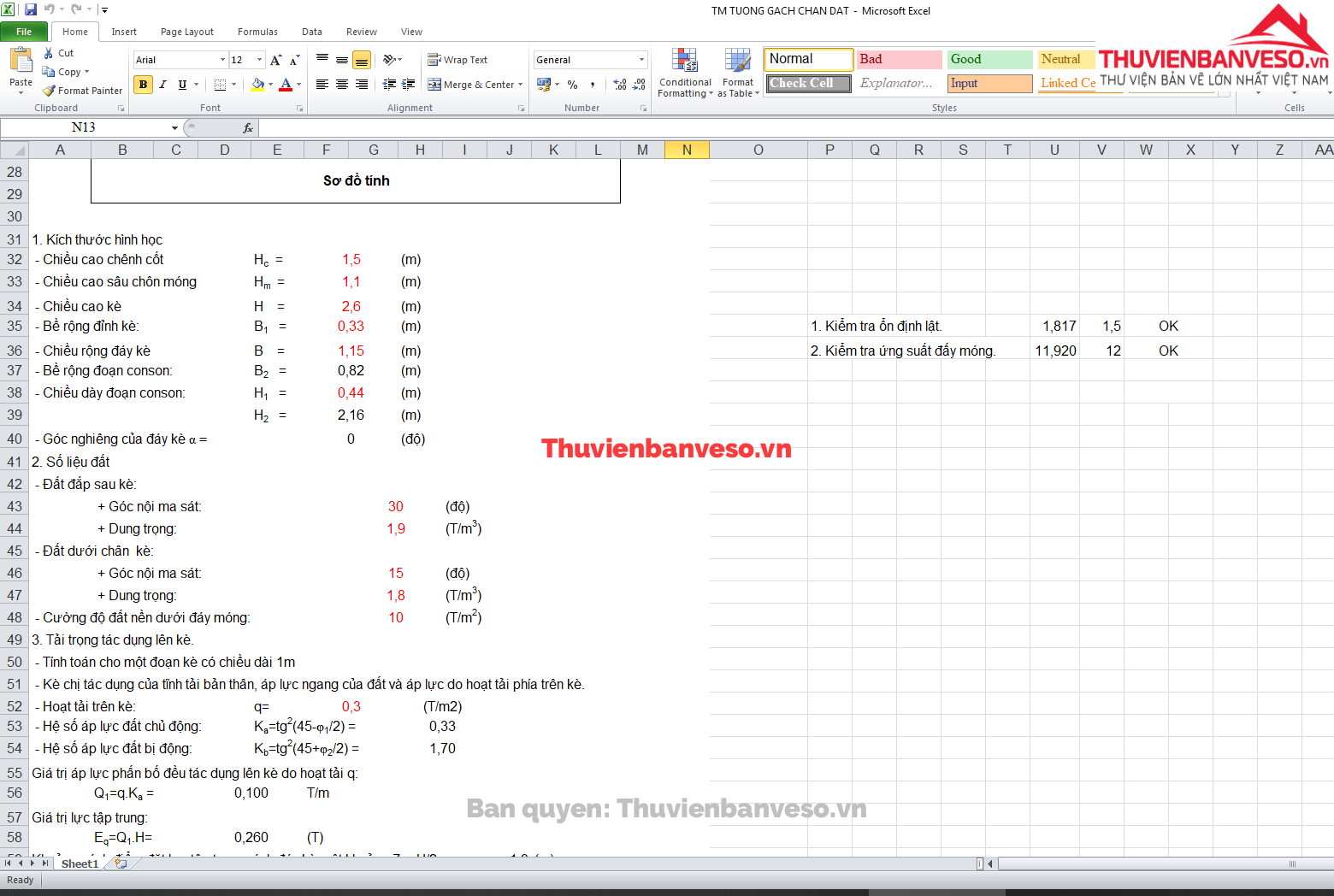The image size is (1334, 896).
Task: Click the Format Painter brush icon
Action: click(x=50, y=91)
